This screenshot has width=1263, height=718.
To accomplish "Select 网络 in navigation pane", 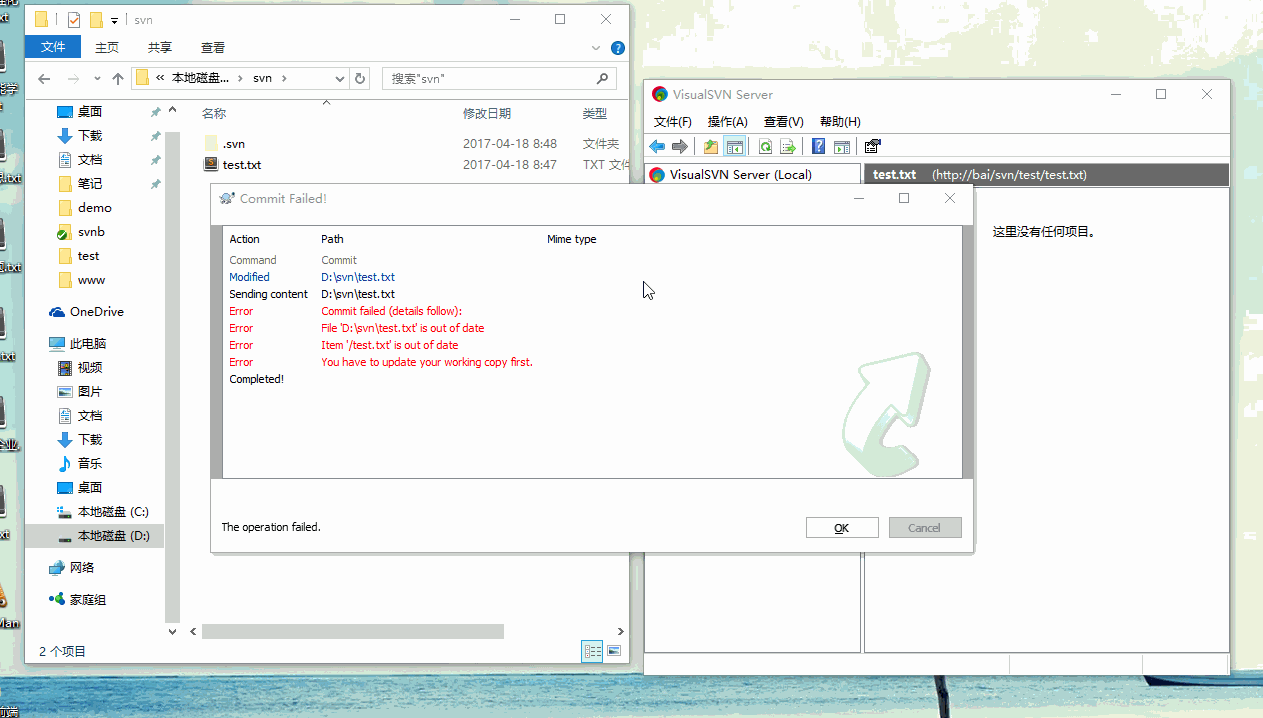I will pos(82,568).
